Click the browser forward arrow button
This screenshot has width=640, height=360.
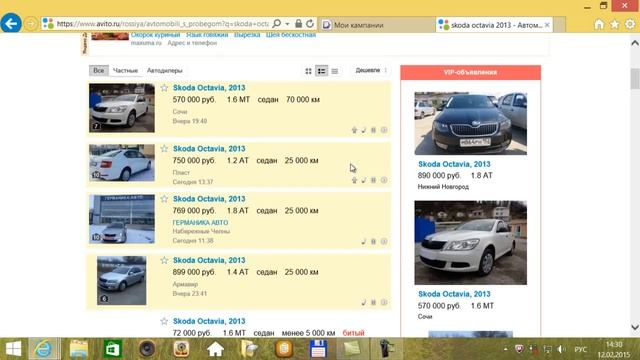[31, 24]
